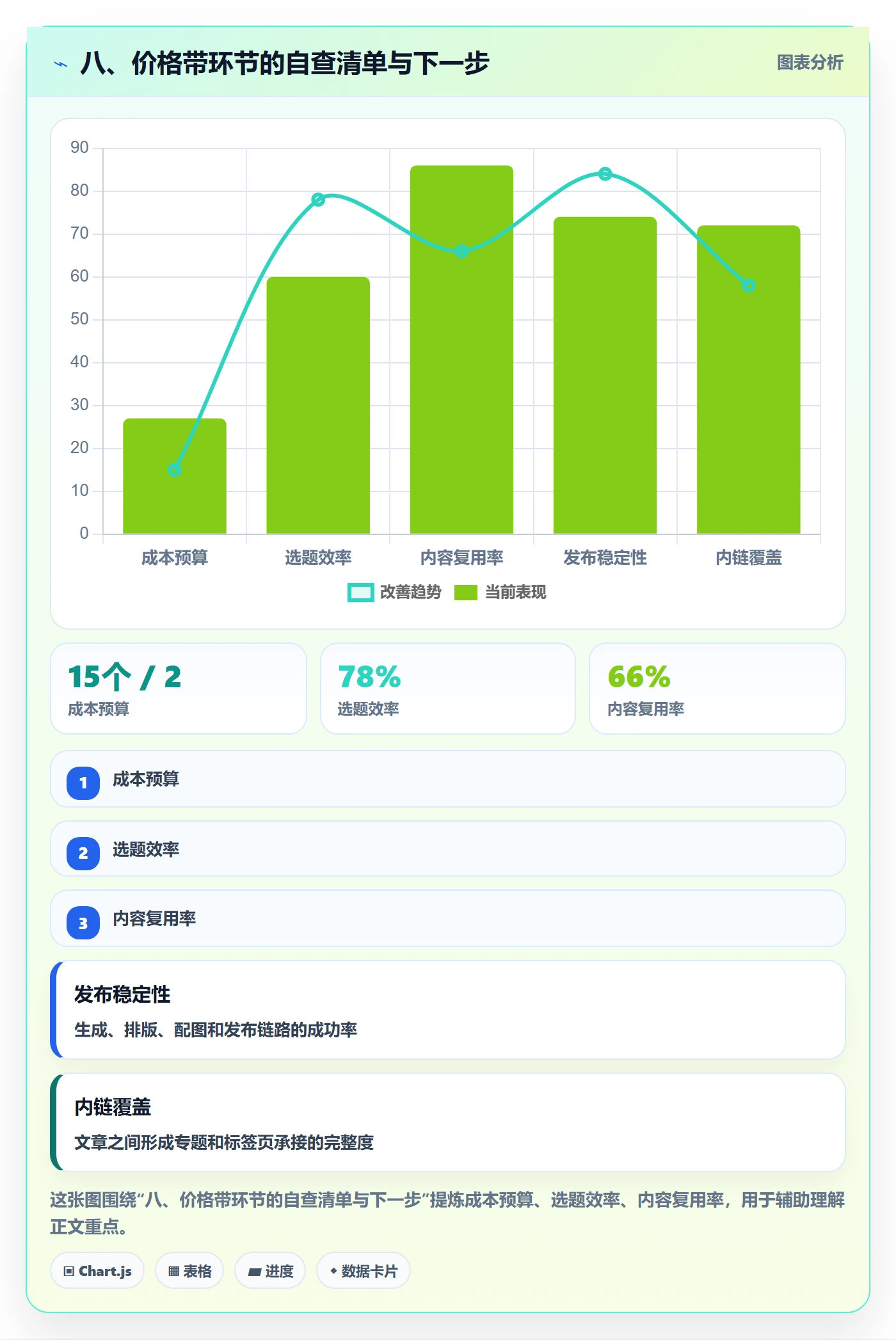
Task: Select the 内容复用率 green bar
Action: [x=461, y=349]
